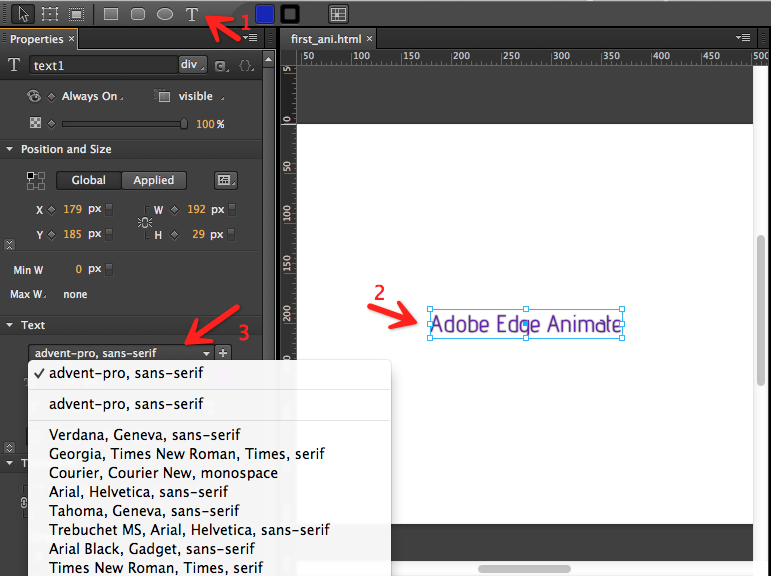Click the class 'C' icon beside div
This screenshot has width=771, height=576.
point(220,66)
